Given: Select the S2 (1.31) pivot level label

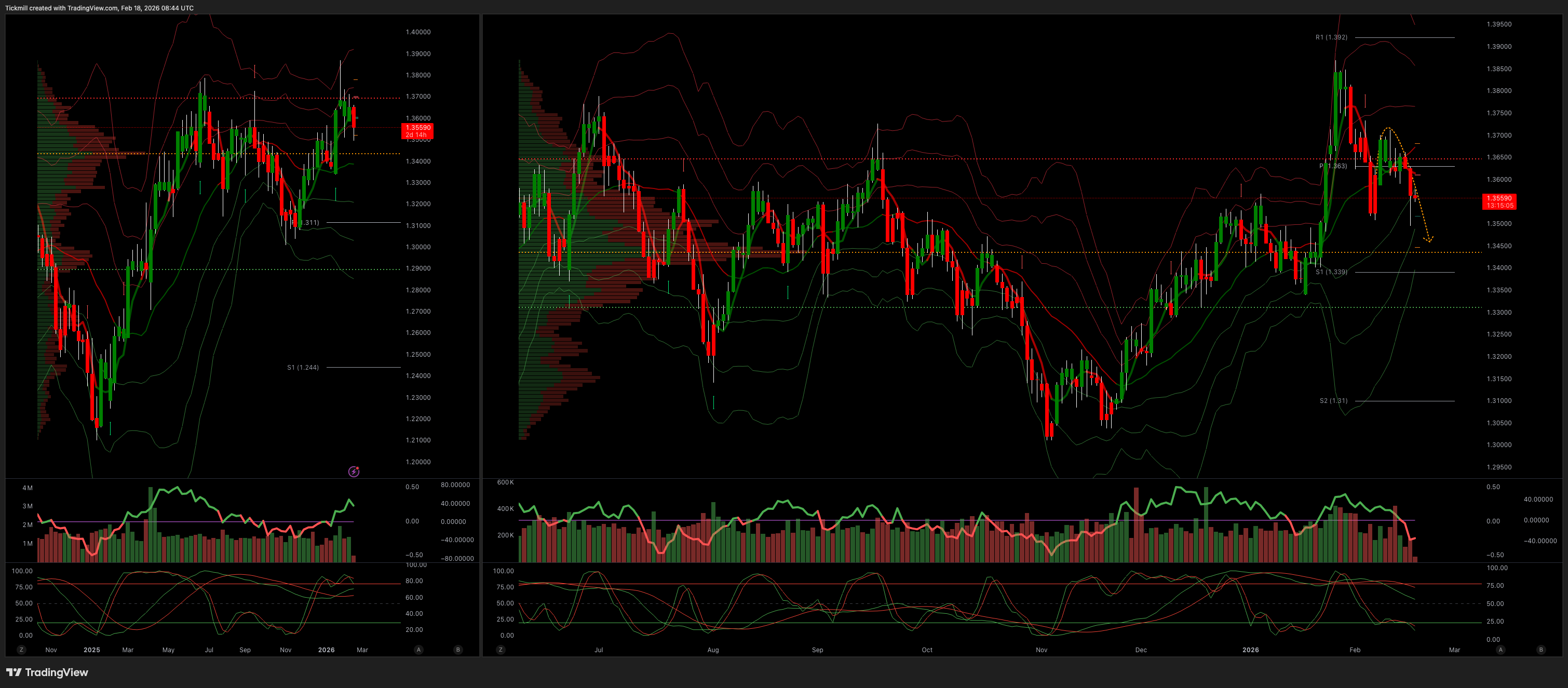Looking at the screenshot, I should (x=1333, y=401).
